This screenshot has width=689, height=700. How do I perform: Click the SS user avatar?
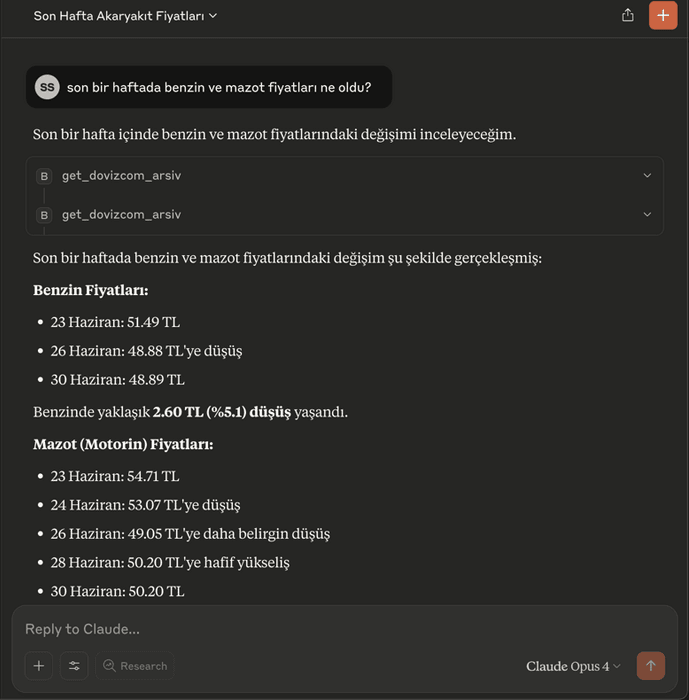coord(47,87)
